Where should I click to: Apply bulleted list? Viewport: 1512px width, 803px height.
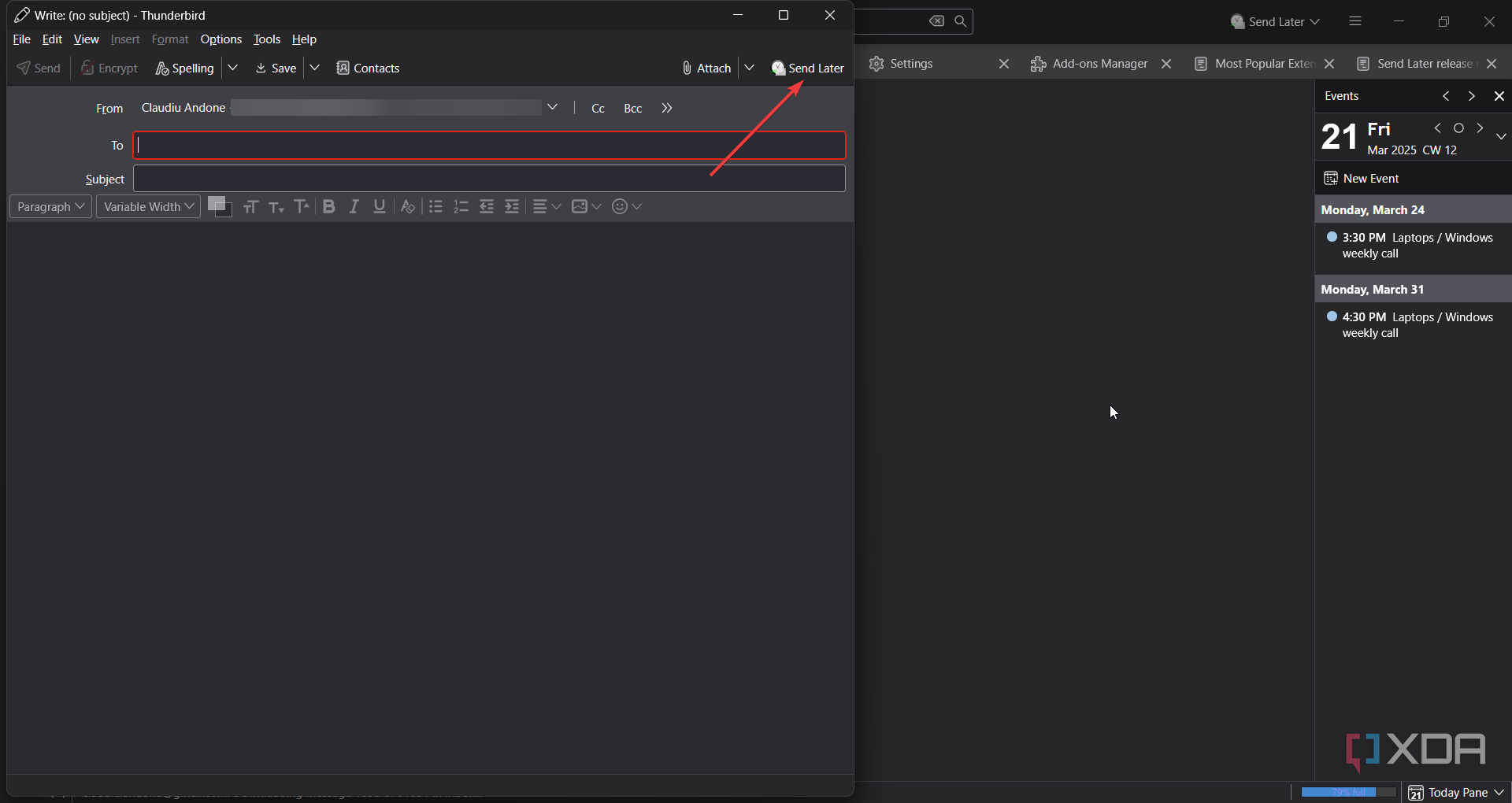tap(435, 206)
